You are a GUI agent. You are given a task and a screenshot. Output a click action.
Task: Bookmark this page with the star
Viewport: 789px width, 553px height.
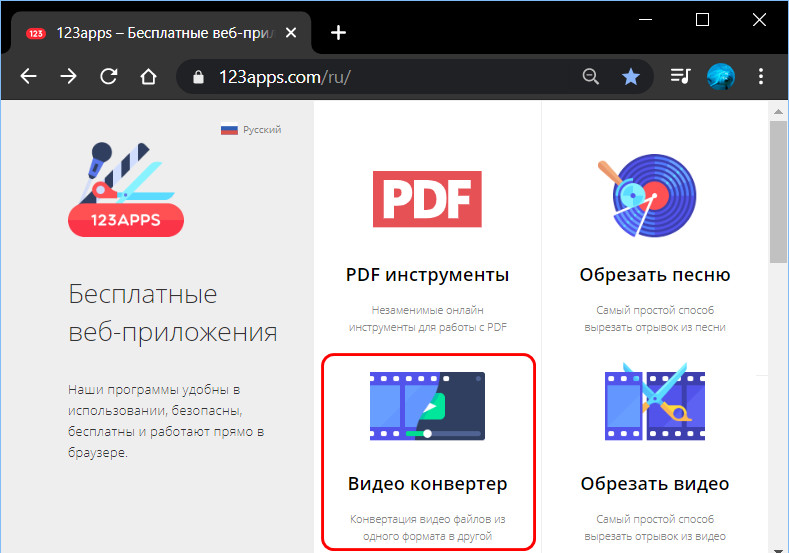click(630, 76)
